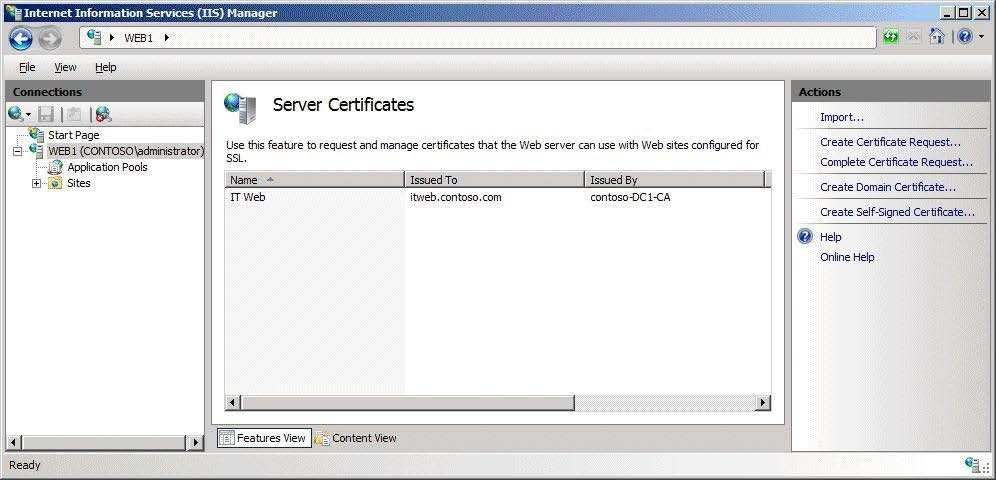Click the Features View tab icon
The width and height of the screenshot is (996, 480).
[x=226, y=438]
